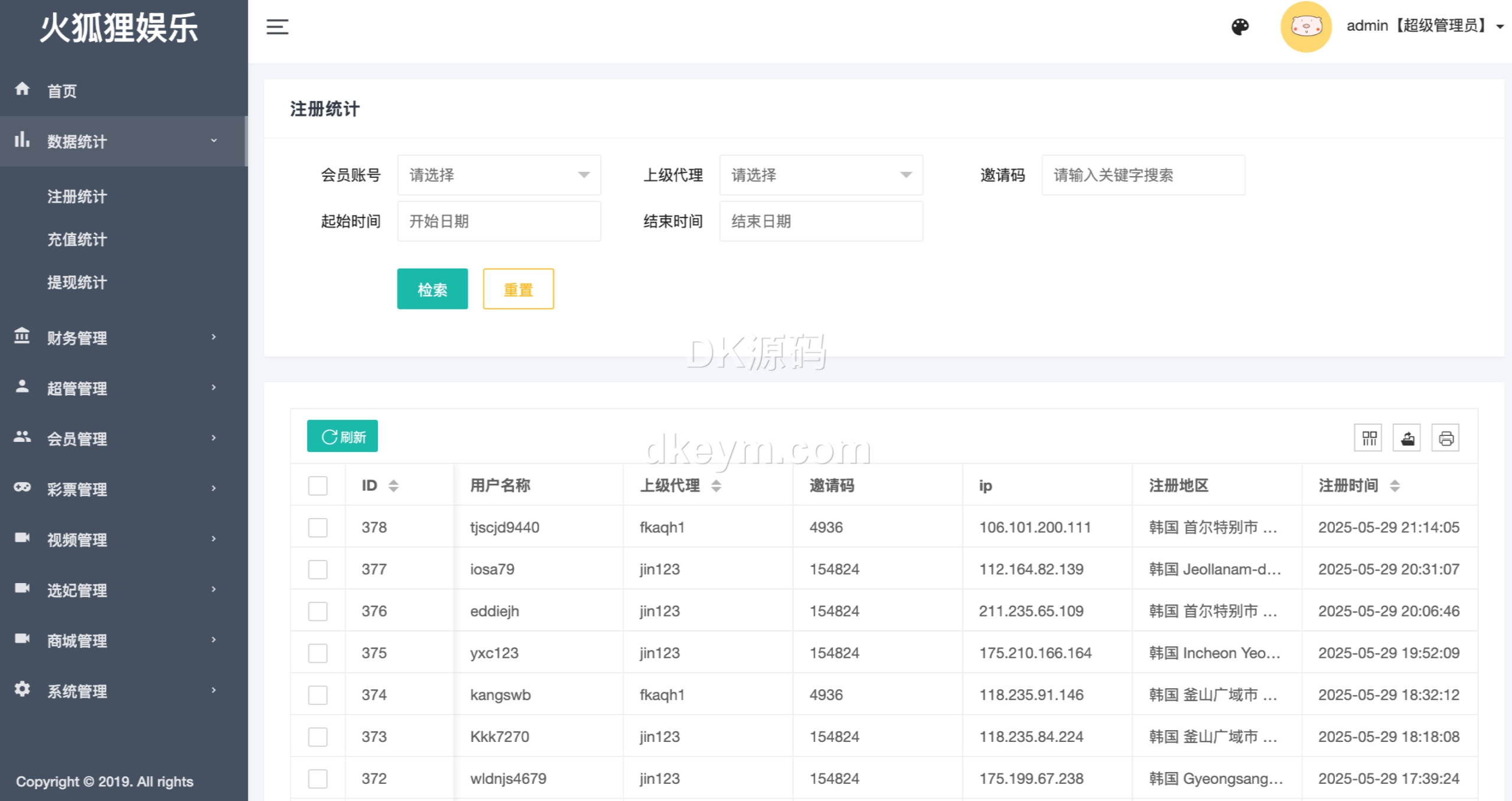Check the row for user tjscjd9440
Image resolution: width=1512 pixels, height=801 pixels.
[318, 528]
